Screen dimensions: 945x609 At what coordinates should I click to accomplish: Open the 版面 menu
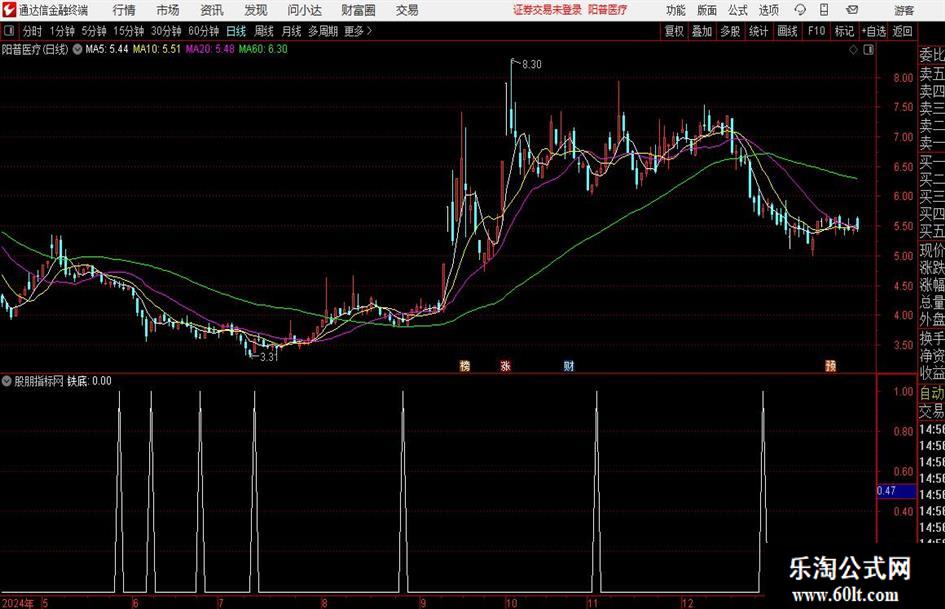[x=707, y=10]
